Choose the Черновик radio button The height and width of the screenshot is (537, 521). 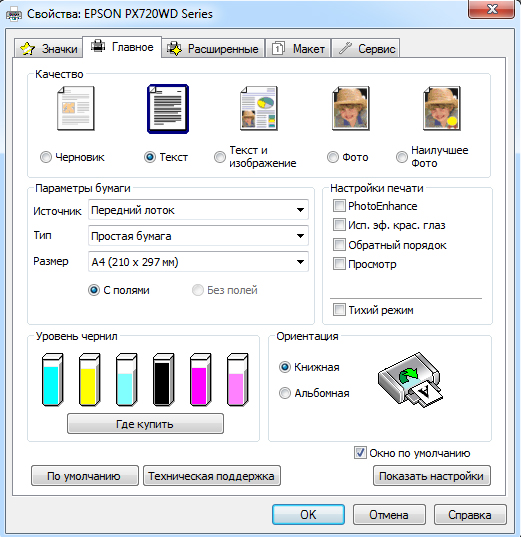pos(46,157)
